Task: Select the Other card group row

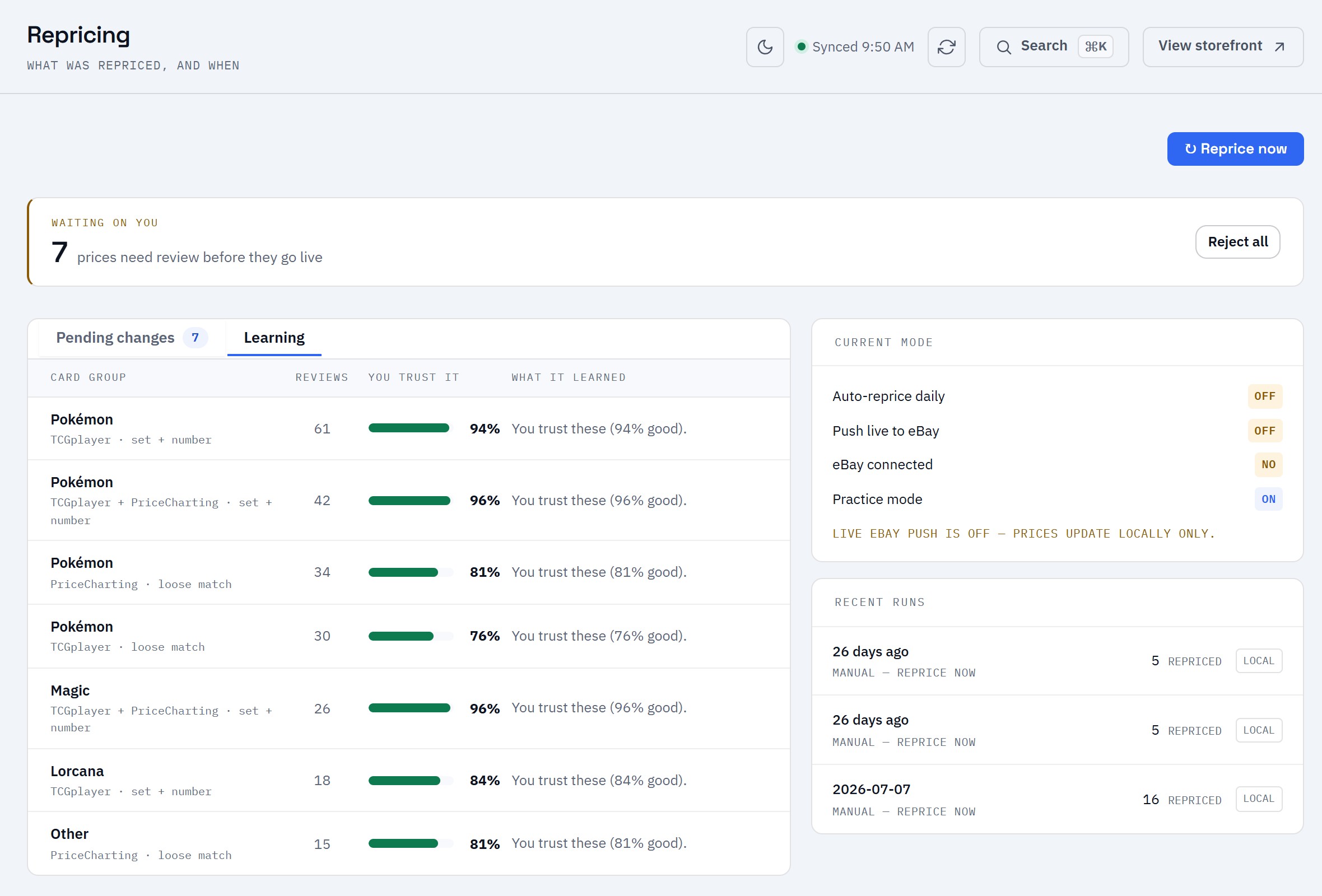Action: pos(408,843)
